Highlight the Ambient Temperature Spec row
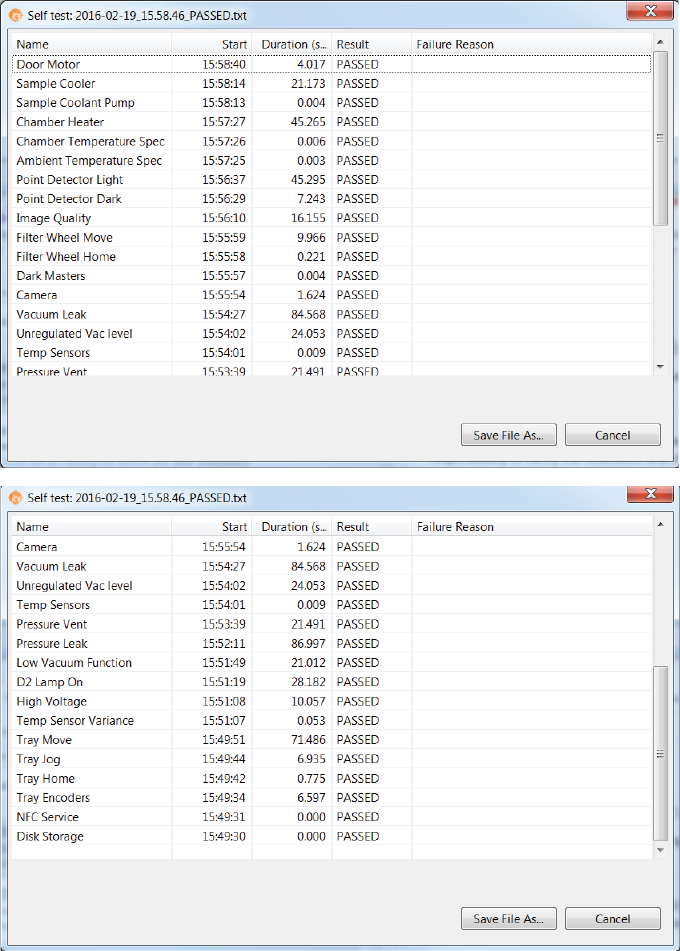 tap(331, 161)
